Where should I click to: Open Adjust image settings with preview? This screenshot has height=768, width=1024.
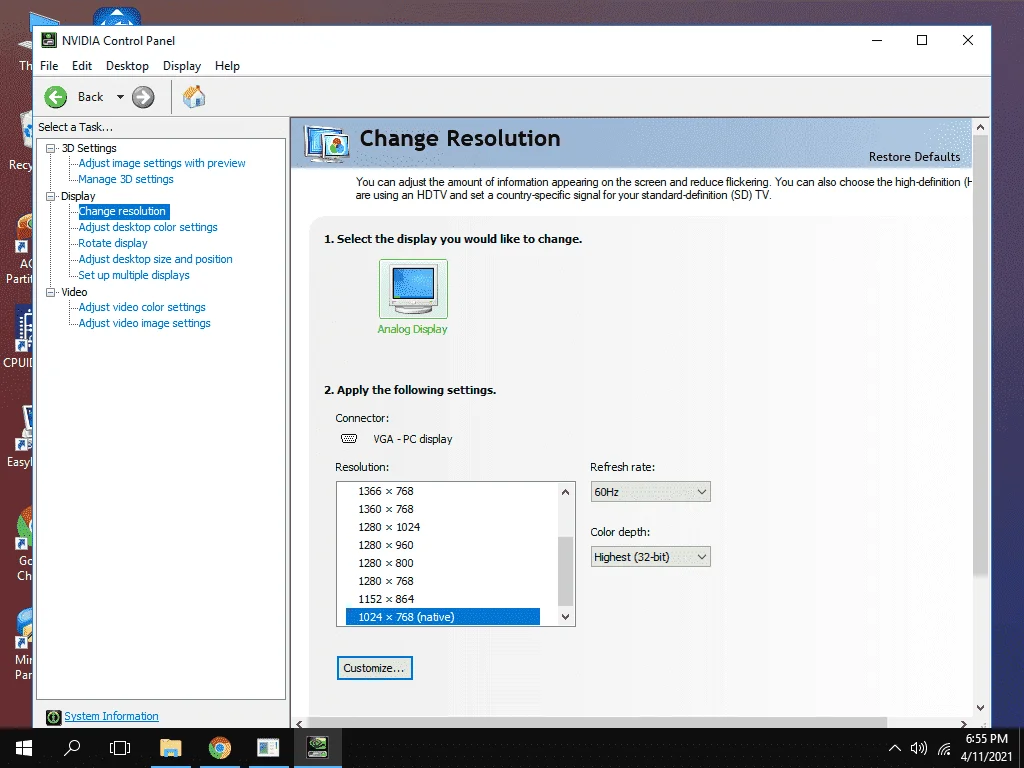162,163
